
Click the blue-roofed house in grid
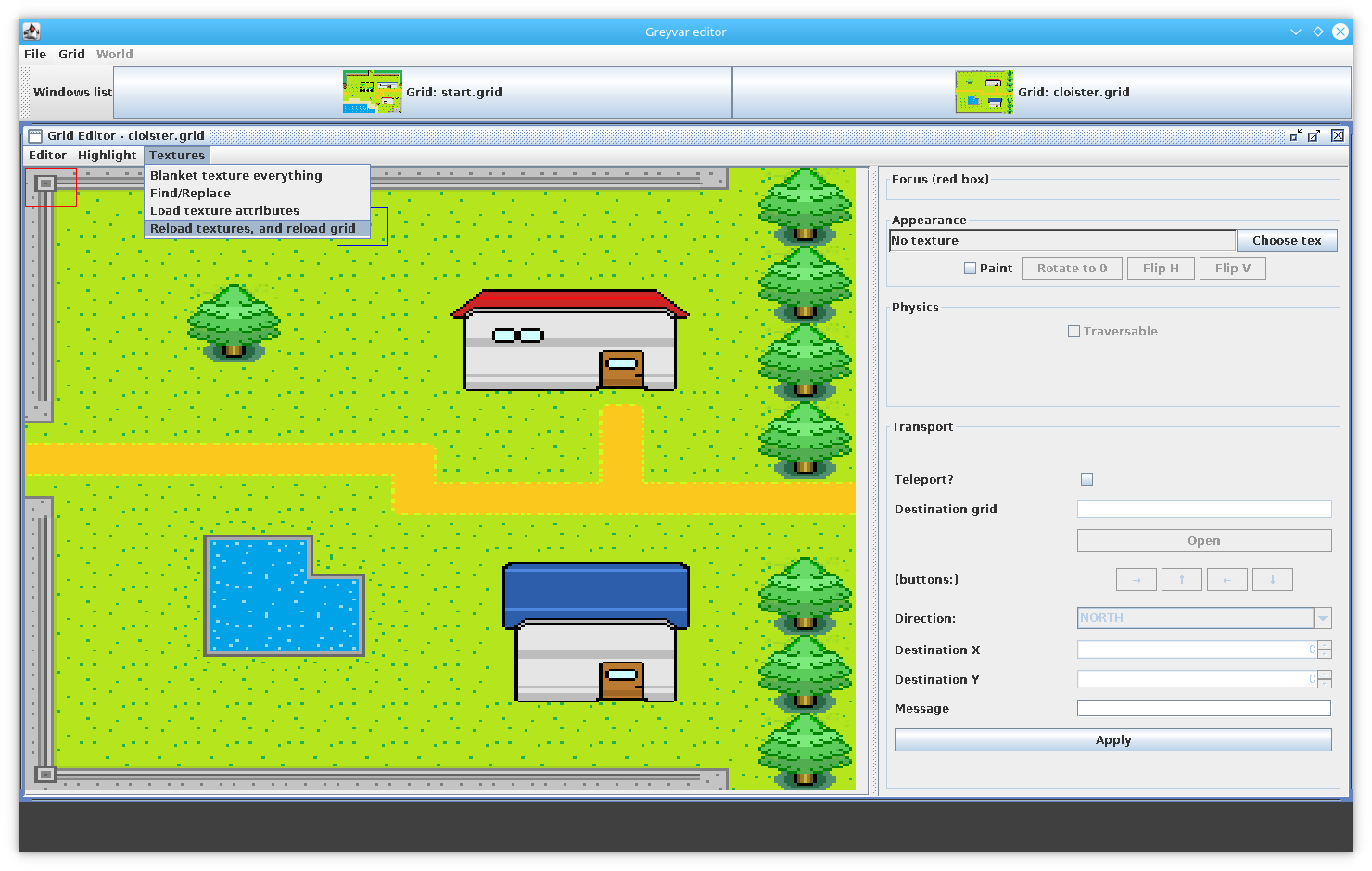point(595,632)
